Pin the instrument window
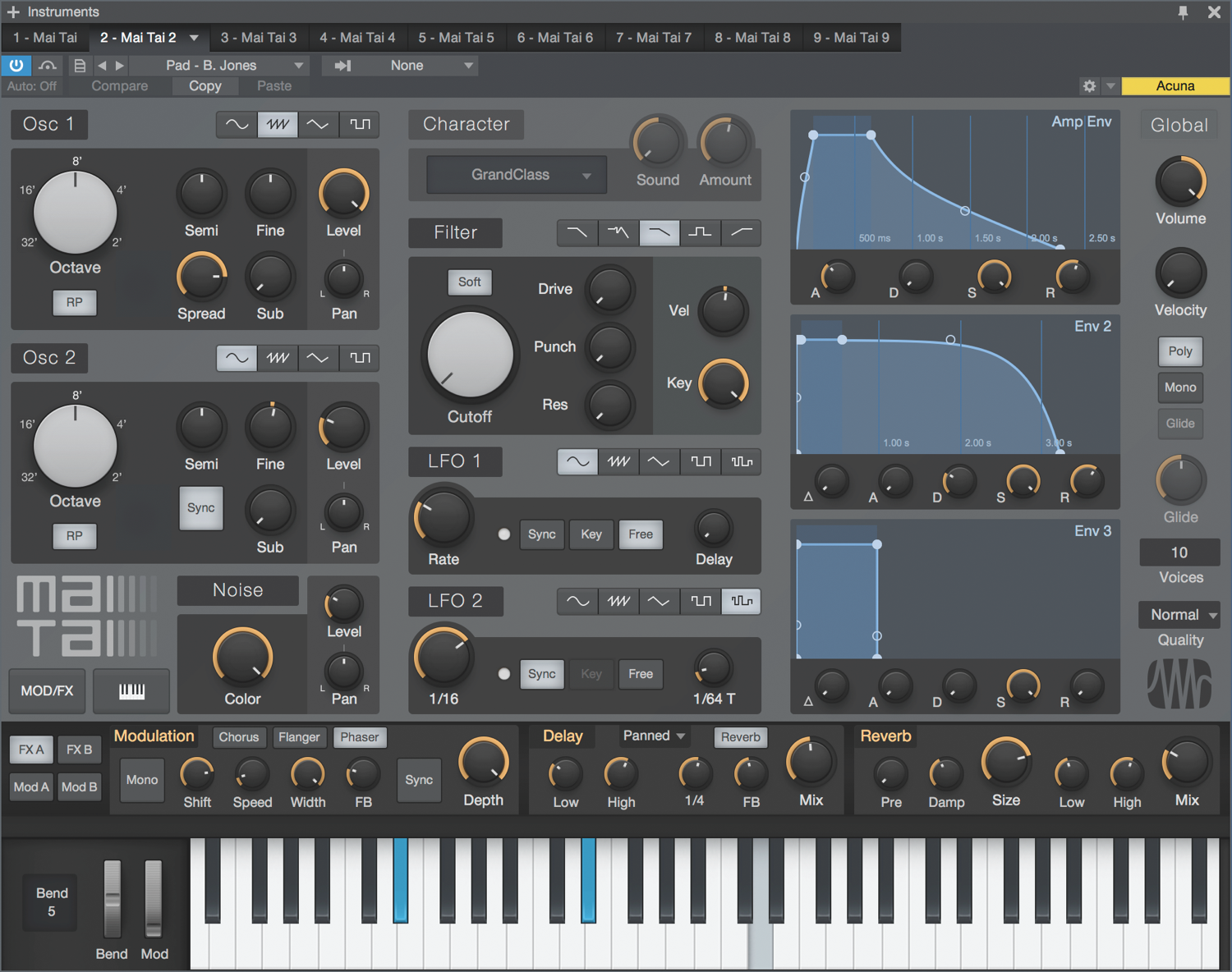Screen dimensions: 1232x972 click(x=1183, y=11)
